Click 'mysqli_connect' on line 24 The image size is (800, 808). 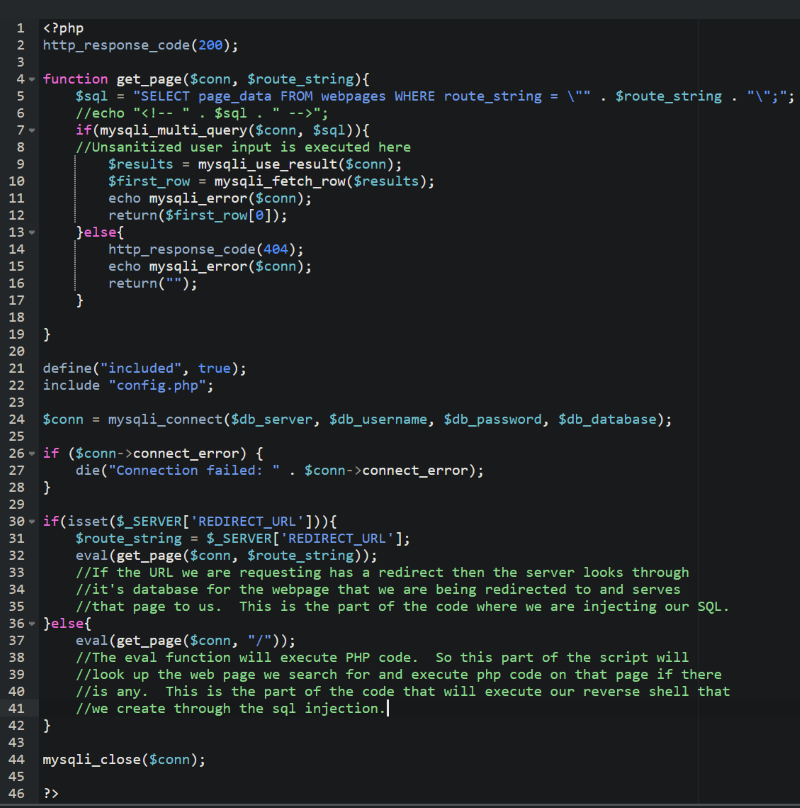165,419
